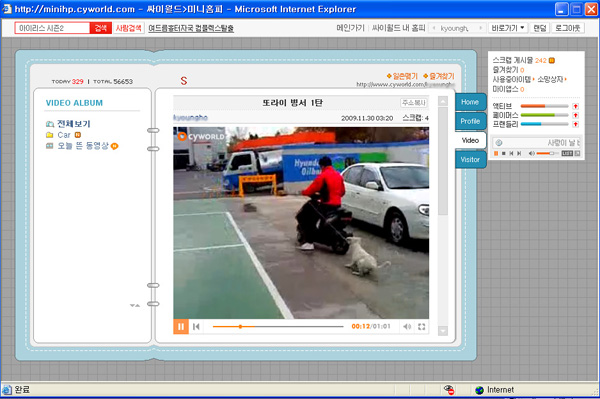Viewport: 600px width, 399px height.
Task: Click the 액티브 progress bar
Action: tap(545, 106)
